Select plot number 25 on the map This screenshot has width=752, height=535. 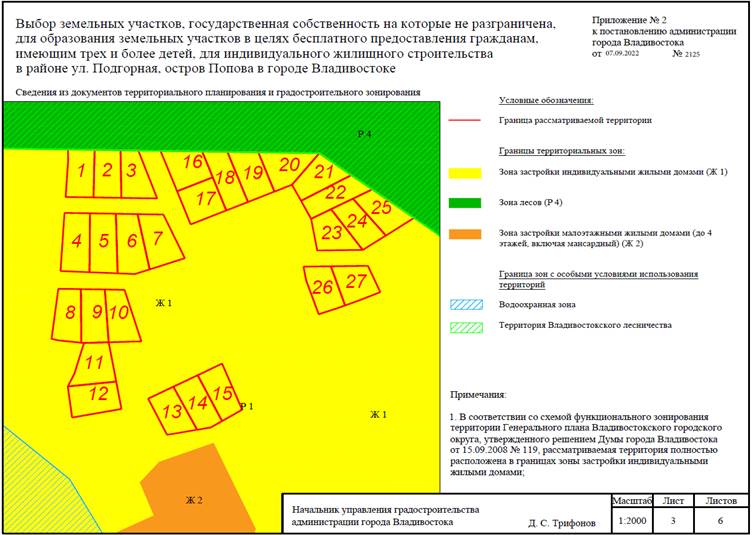(x=384, y=210)
